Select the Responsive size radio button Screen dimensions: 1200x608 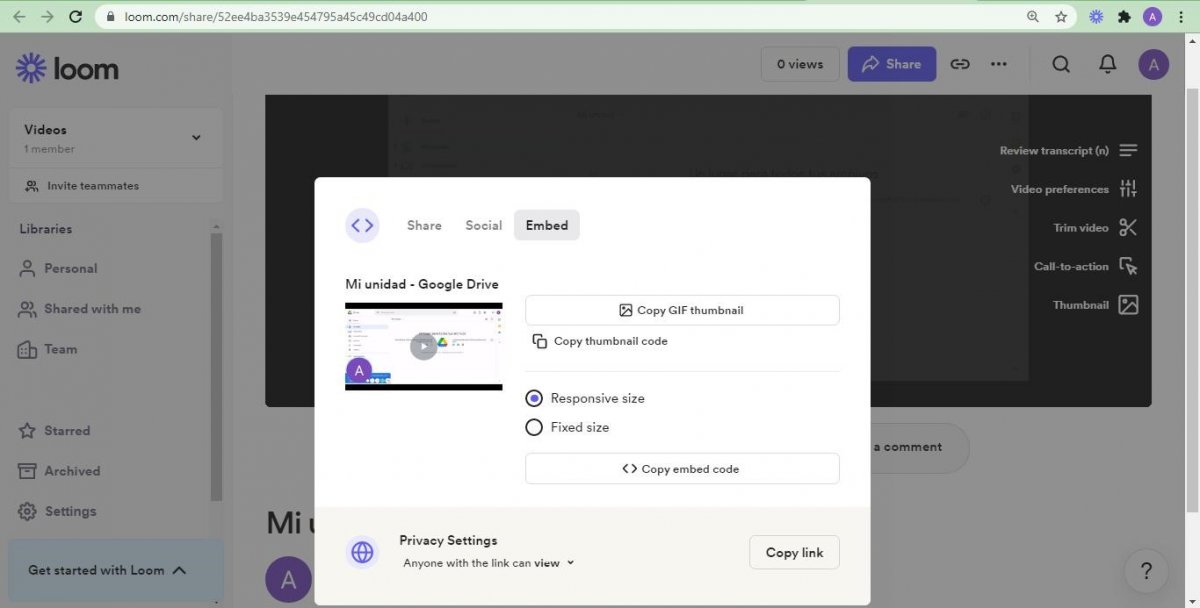coord(534,398)
